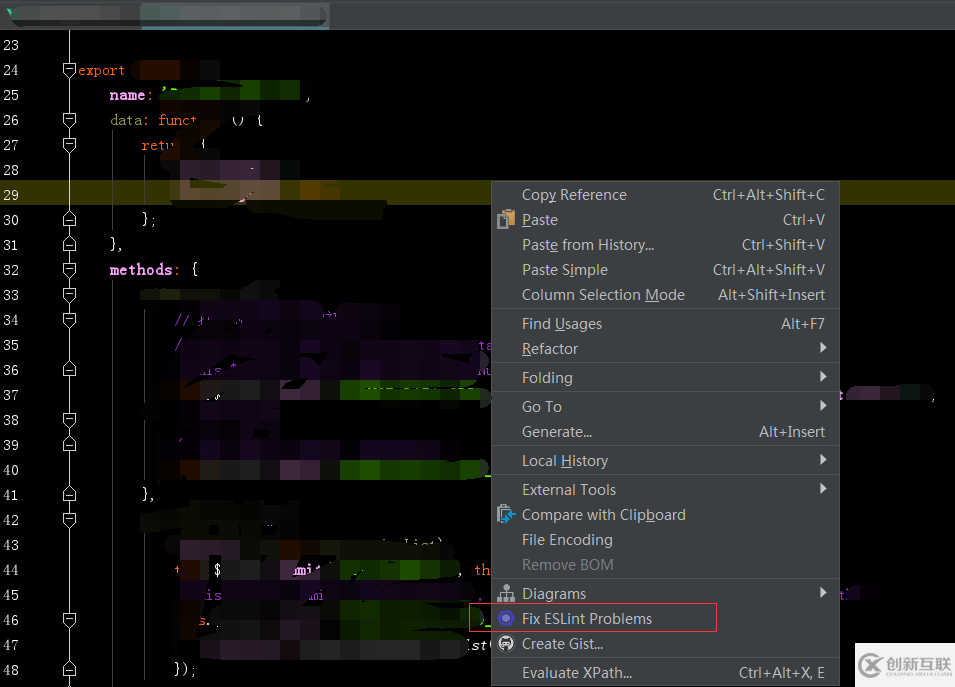Toggle fold marker at line 42
Screen dimensions: 955x687
tap(69, 520)
